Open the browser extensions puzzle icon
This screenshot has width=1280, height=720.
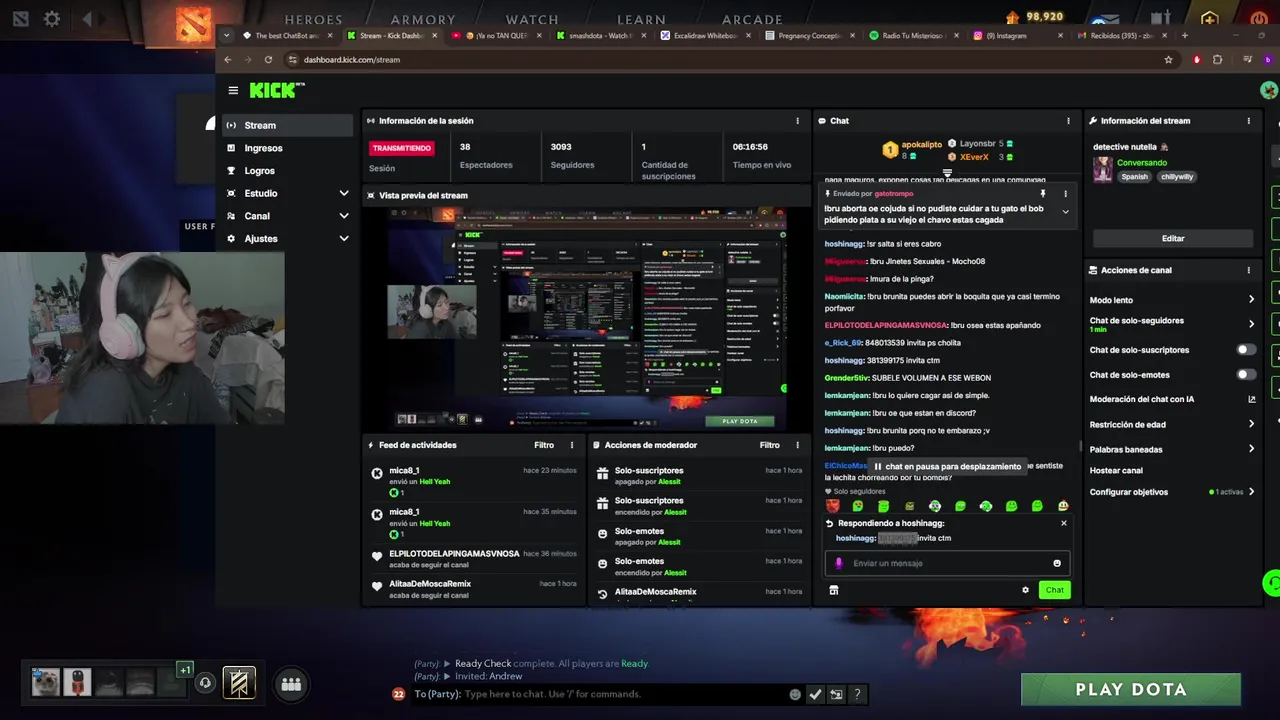(x=1217, y=60)
